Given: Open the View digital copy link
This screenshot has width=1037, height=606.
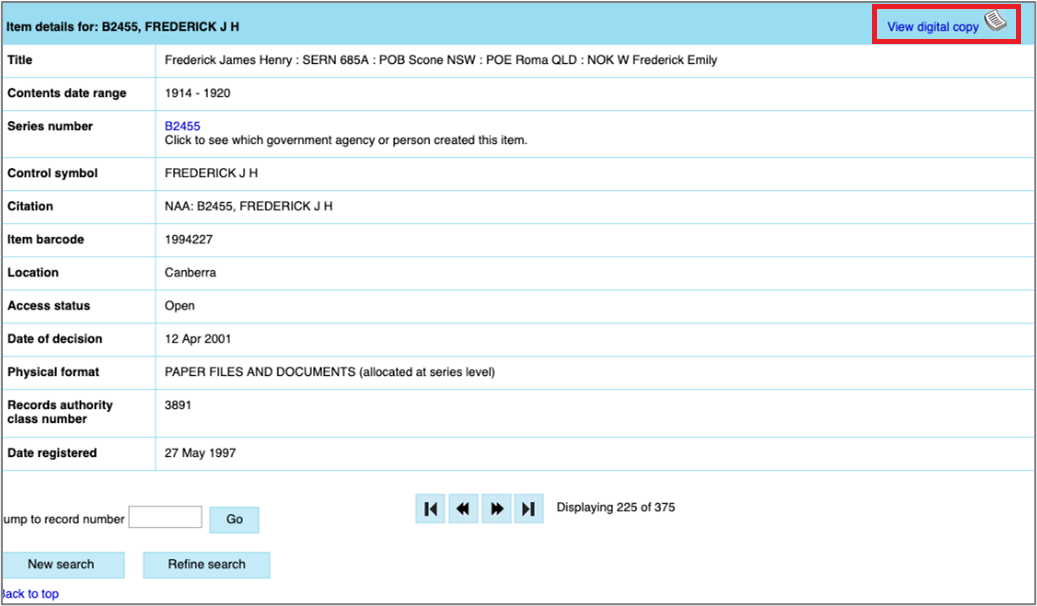Looking at the screenshot, I should tap(932, 27).
